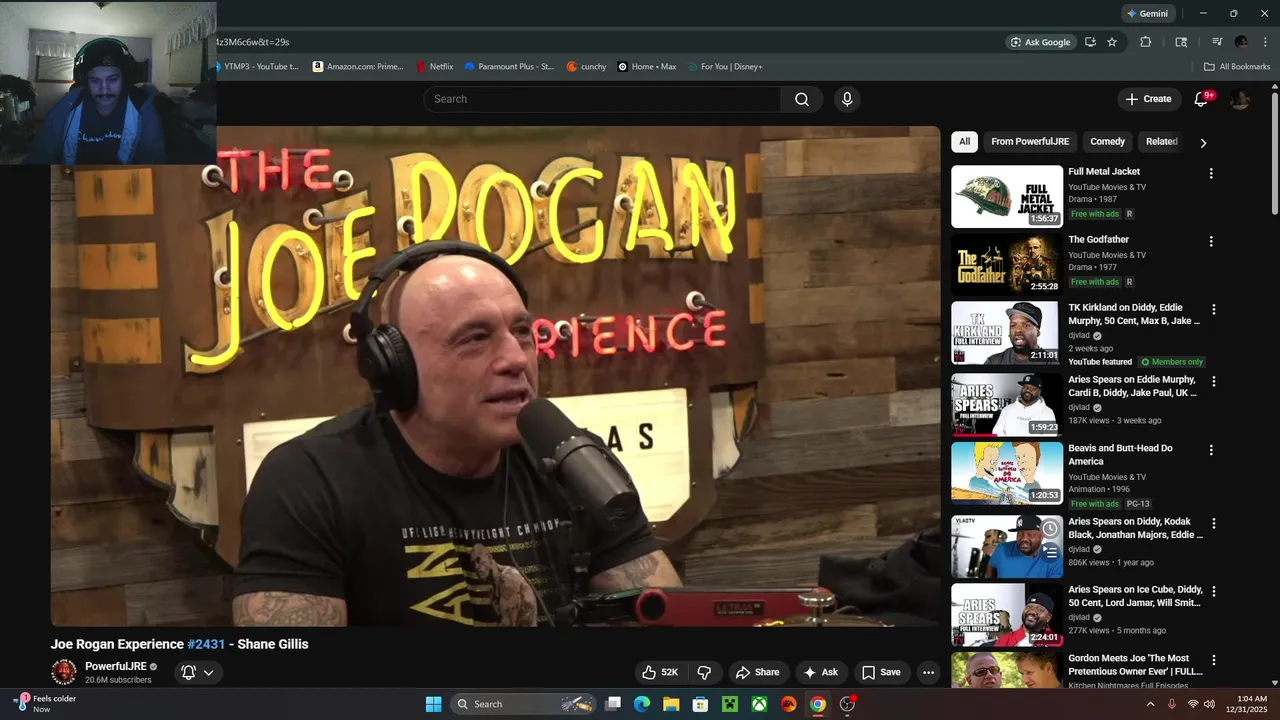Open the Netflix bookmark
Viewport: 1280px width, 720px height.
coord(435,67)
